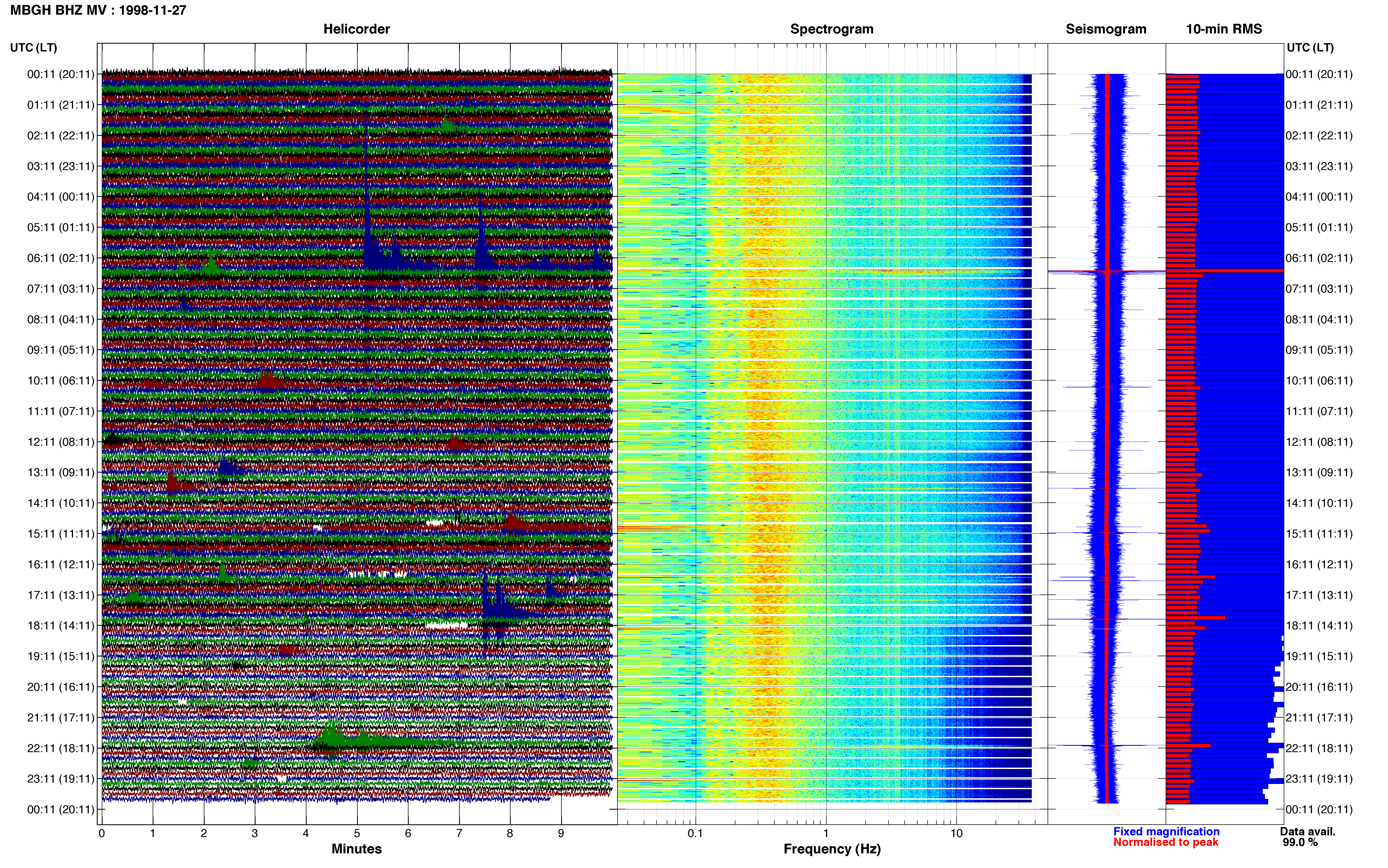Click the left time label '05:11 (01:11)'
The height and width of the screenshot is (868, 1388).
(61, 227)
